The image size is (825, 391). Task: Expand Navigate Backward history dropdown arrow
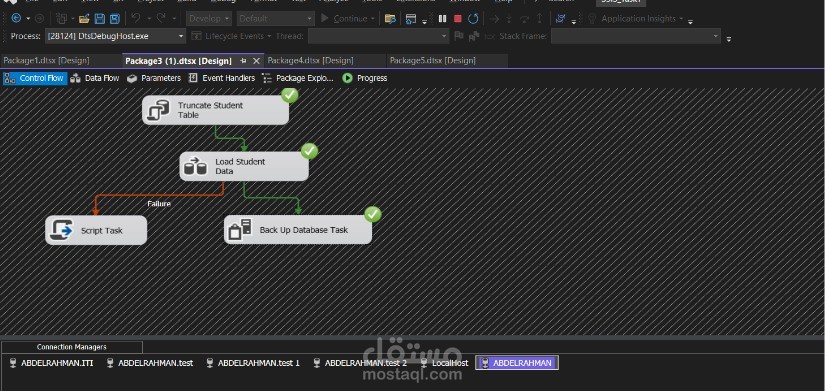(x=28, y=19)
